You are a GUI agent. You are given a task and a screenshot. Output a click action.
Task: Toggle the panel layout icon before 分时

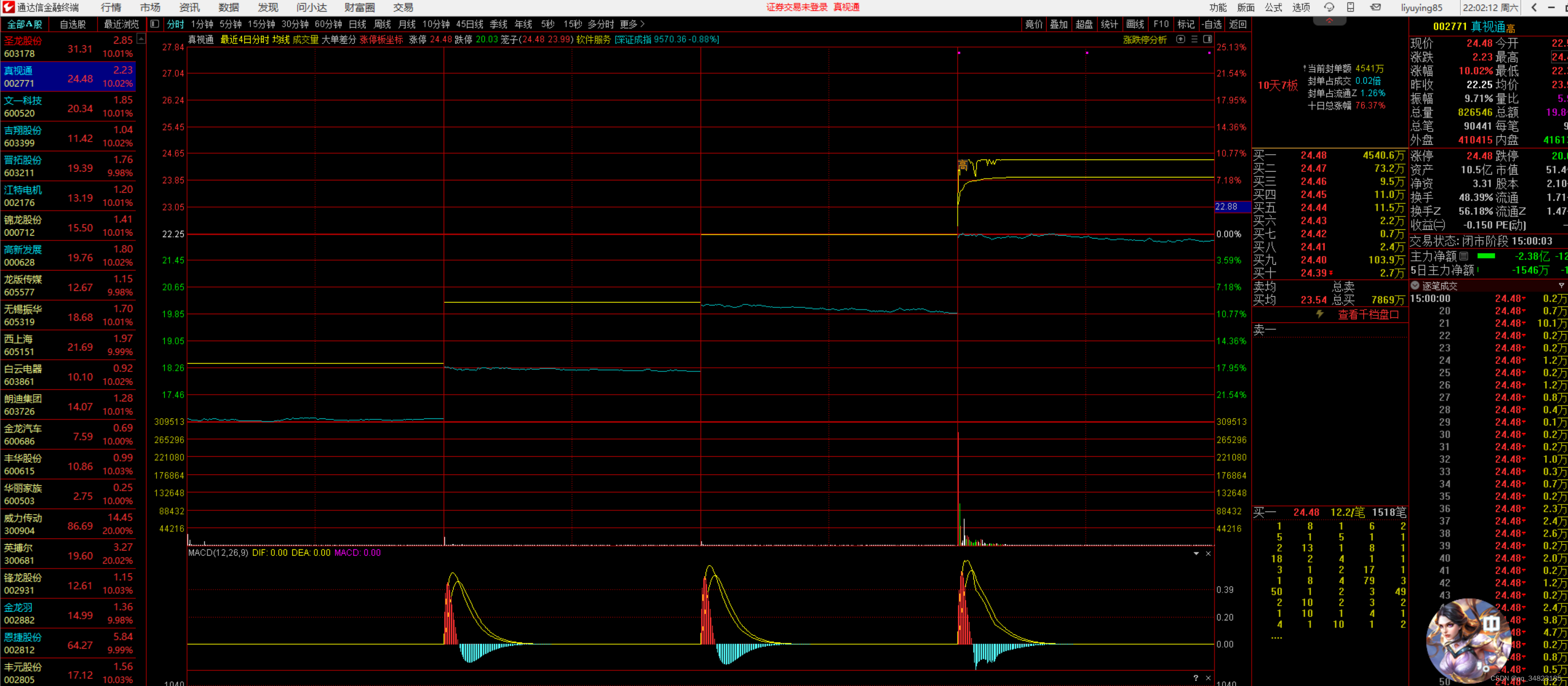[x=155, y=25]
